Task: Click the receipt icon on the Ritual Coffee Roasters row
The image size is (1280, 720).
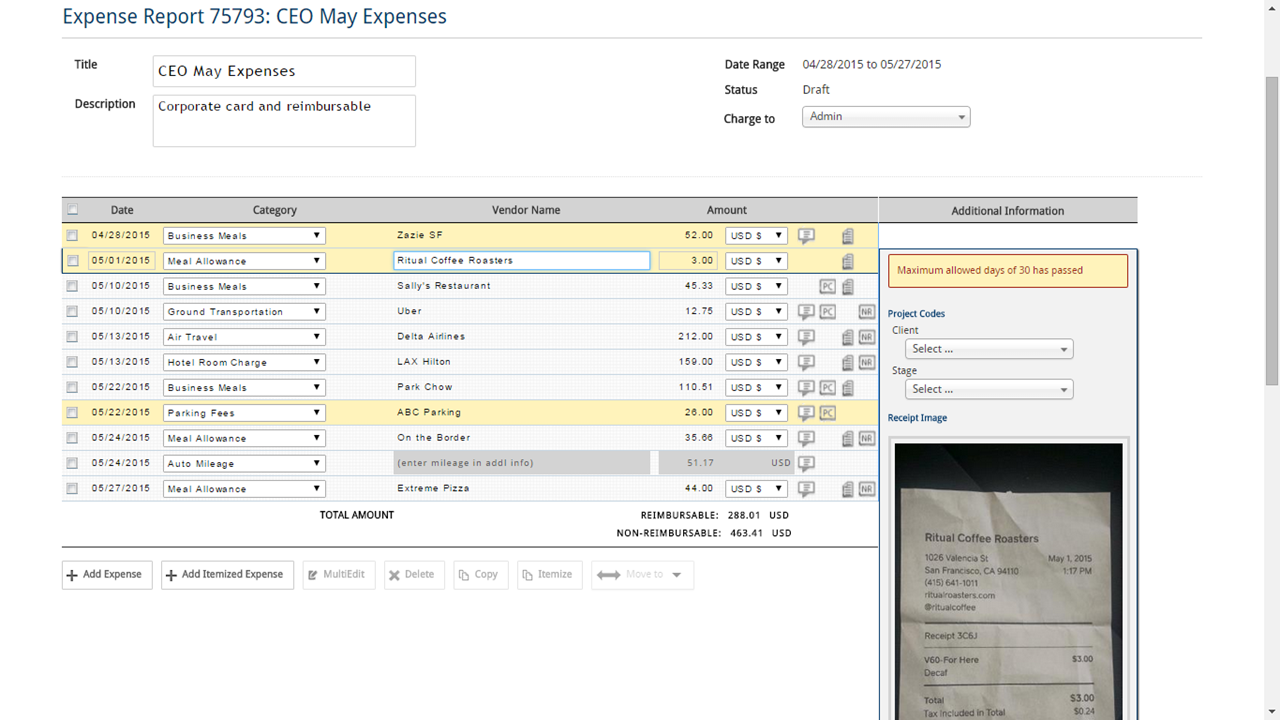Action: (x=847, y=261)
